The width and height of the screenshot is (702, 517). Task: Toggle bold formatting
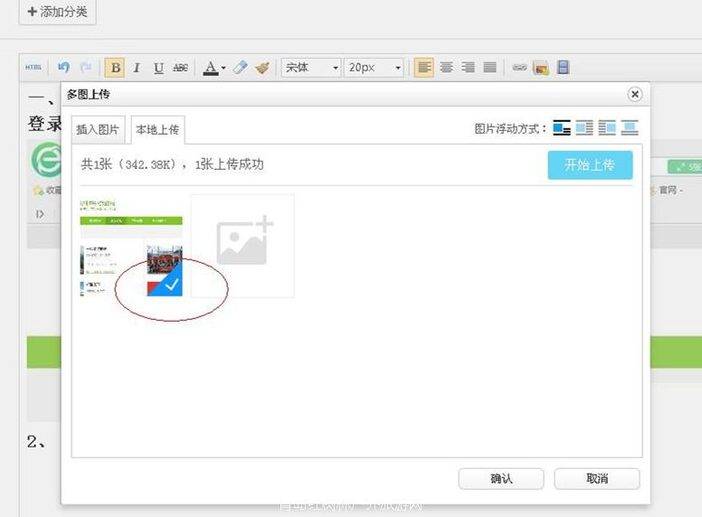(115, 68)
